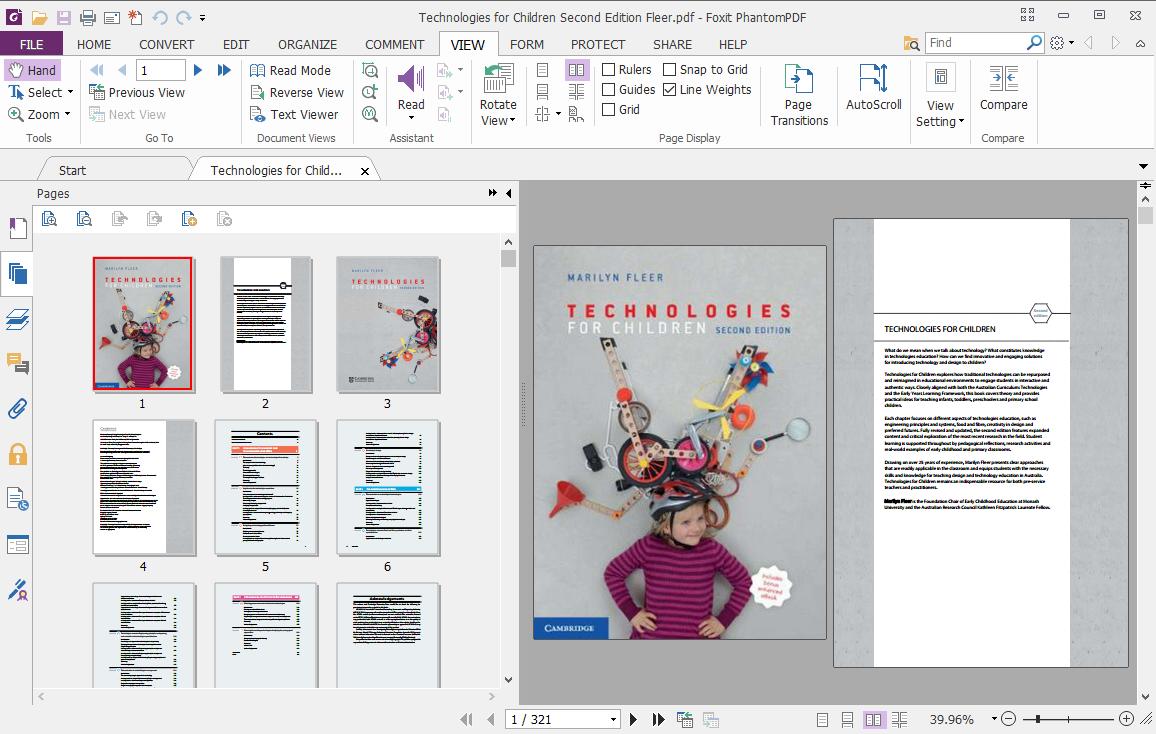Click the Save icon in title bar
Image resolution: width=1156 pixels, height=734 pixels.
pos(63,17)
